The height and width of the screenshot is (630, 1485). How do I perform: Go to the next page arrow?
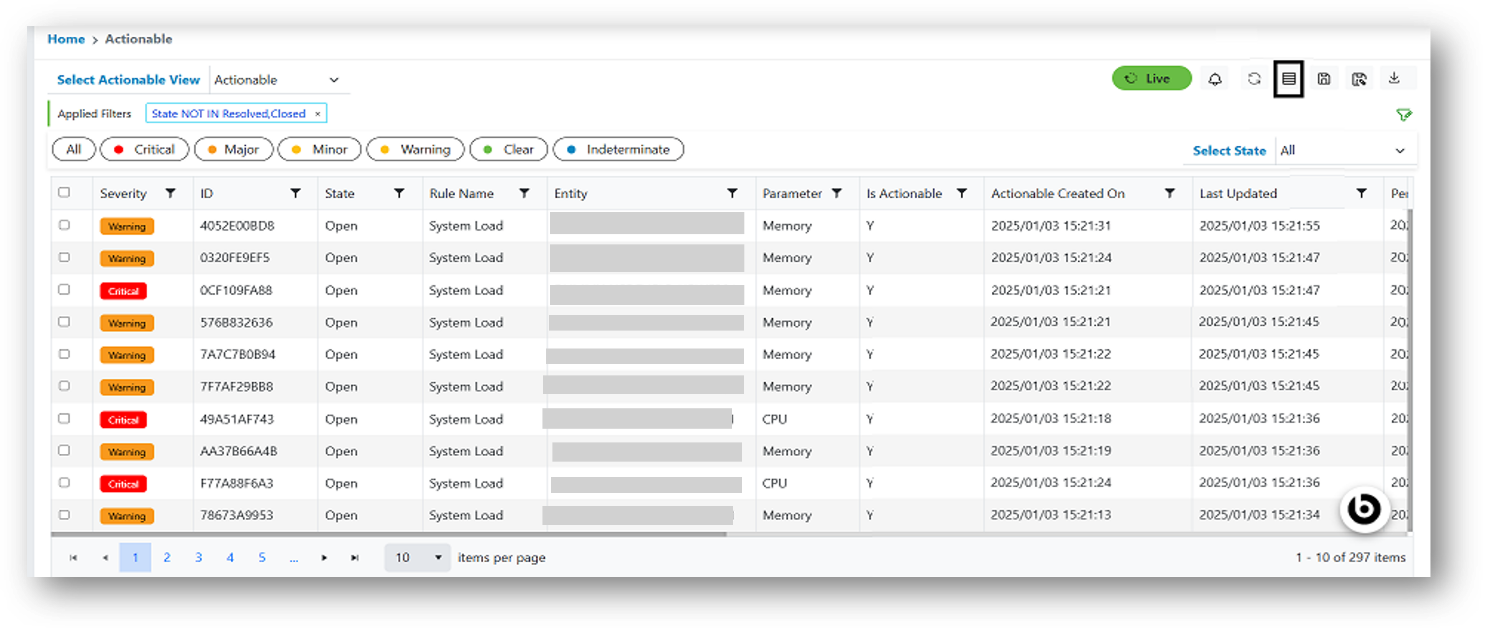point(324,558)
